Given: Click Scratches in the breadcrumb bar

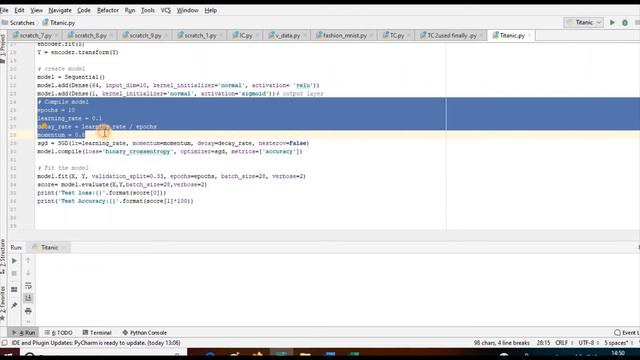Looking at the screenshot, I should click(x=18, y=23).
